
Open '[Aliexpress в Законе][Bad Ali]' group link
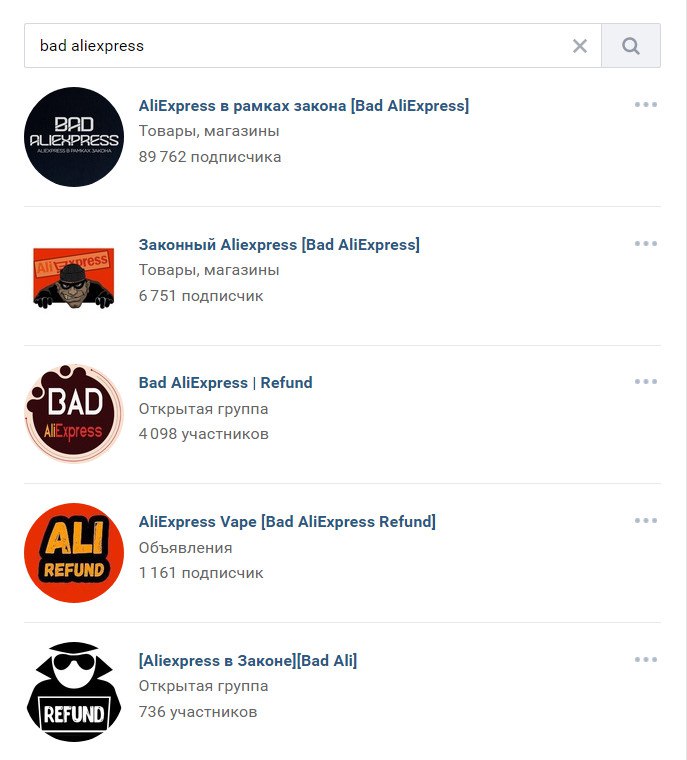[x=247, y=660]
